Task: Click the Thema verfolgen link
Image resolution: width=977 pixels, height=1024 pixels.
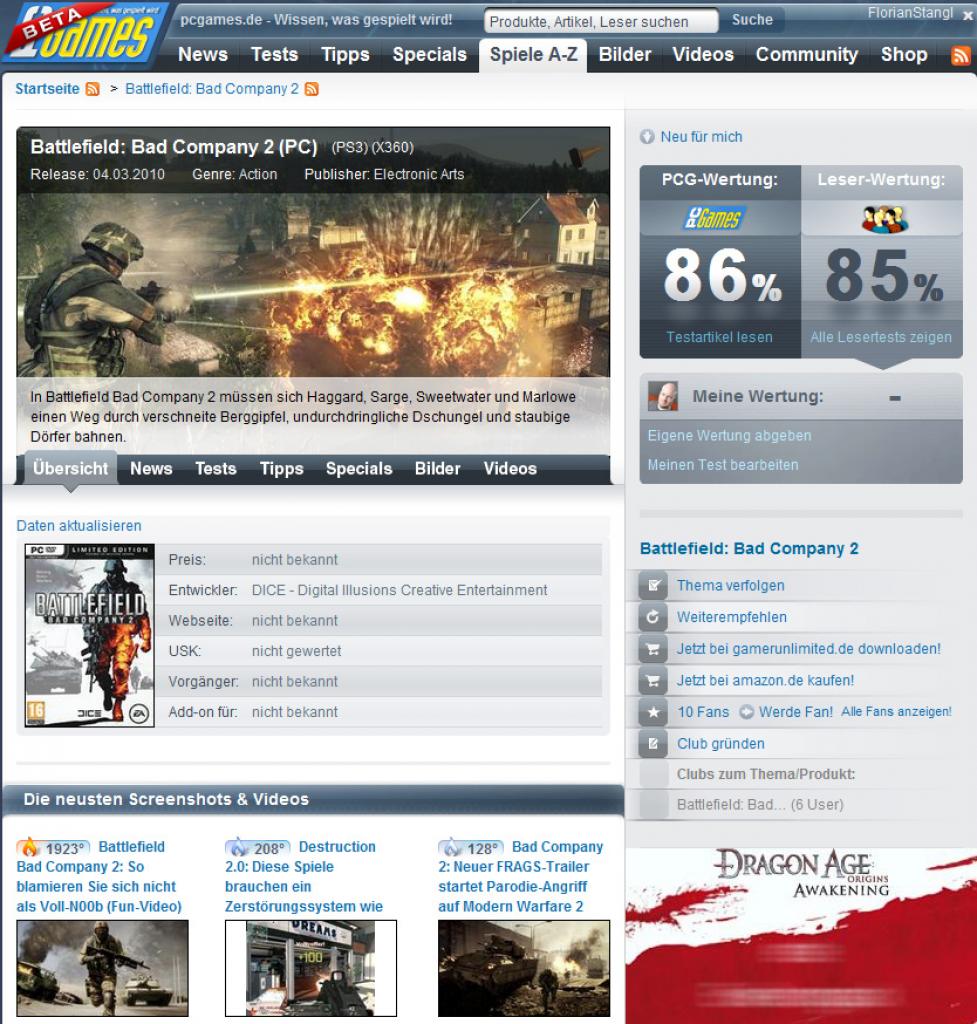Action: pyautogui.click(x=730, y=586)
